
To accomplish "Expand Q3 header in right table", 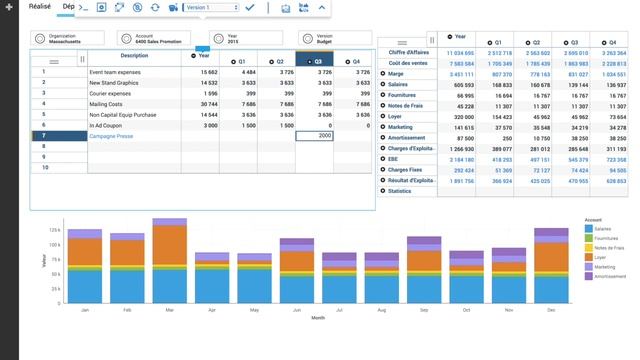I will [x=566, y=42].
